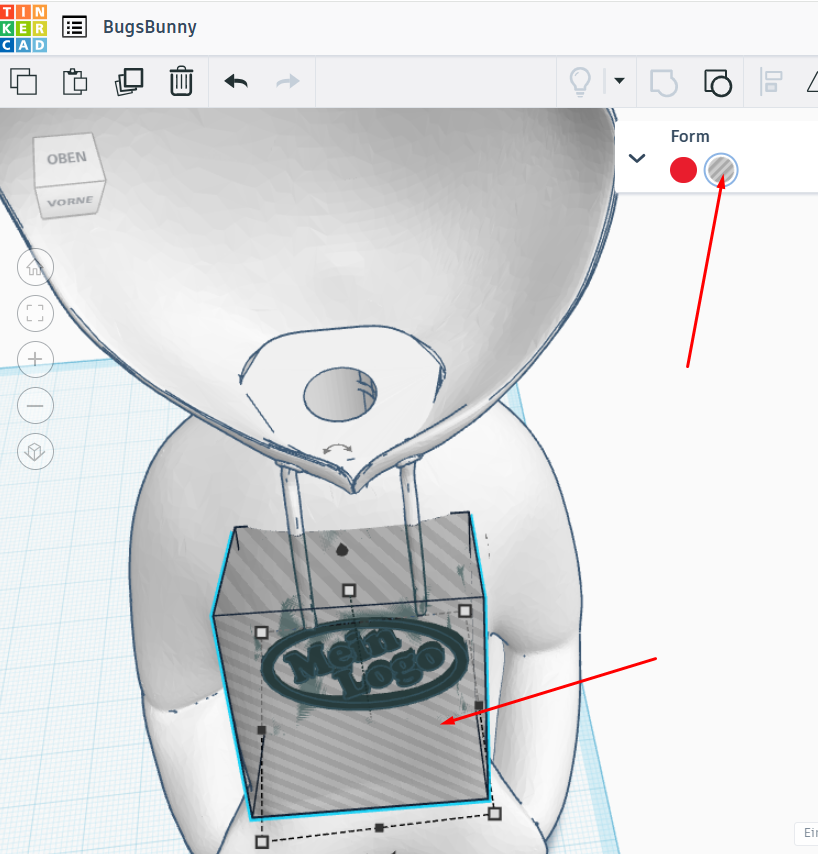Copy the selected shape
This screenshot has height=854, width=818.
23,82
